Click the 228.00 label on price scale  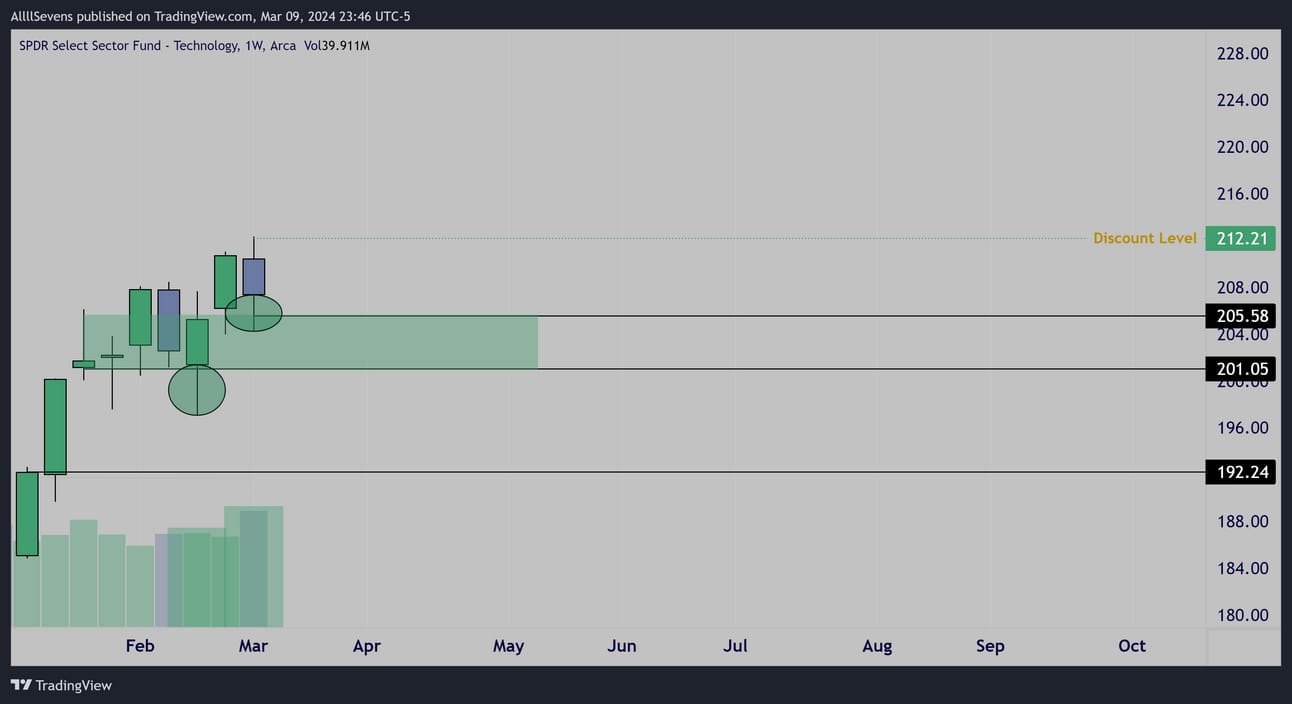click(x=1242, y=53)
